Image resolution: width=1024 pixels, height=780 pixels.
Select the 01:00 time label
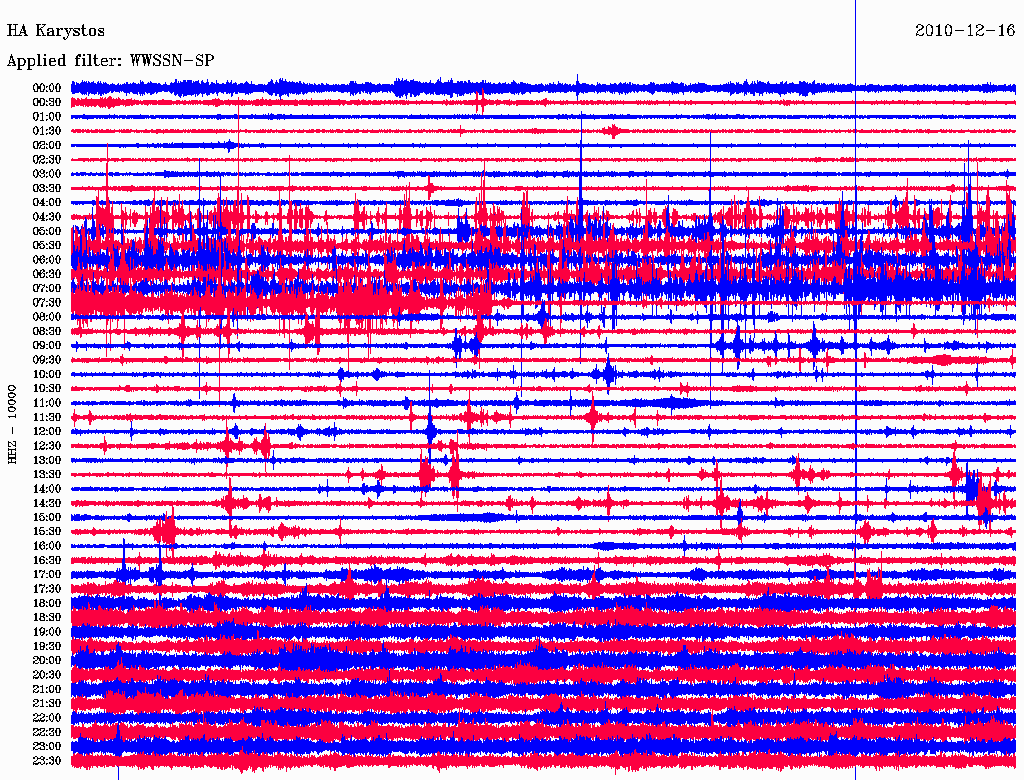46,117
